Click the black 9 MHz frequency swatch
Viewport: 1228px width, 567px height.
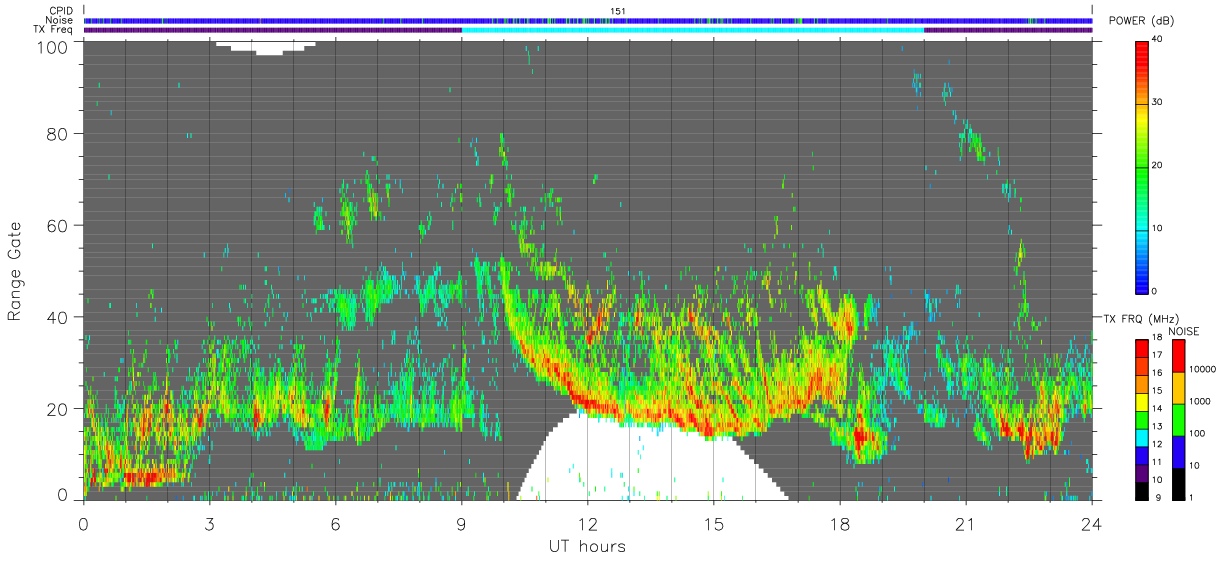1143,489
